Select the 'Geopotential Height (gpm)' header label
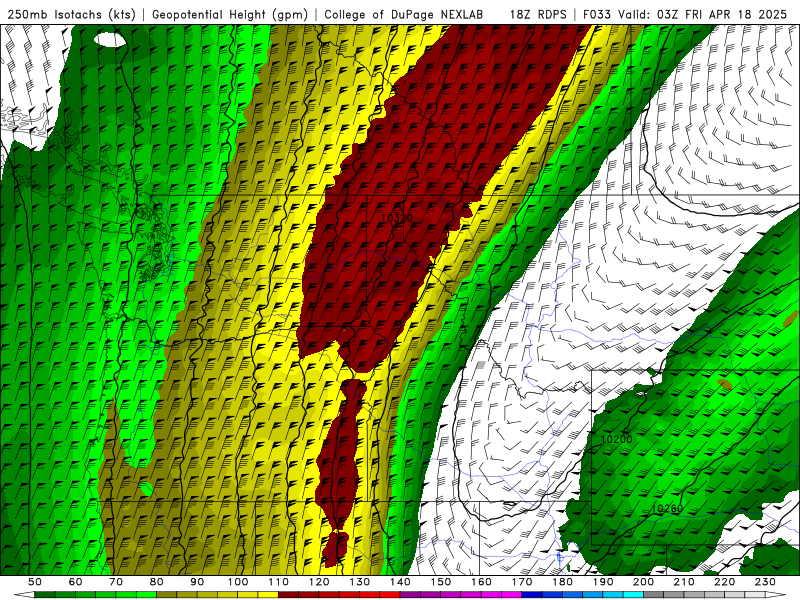This screenshot has width=800, height=600. 230,15
